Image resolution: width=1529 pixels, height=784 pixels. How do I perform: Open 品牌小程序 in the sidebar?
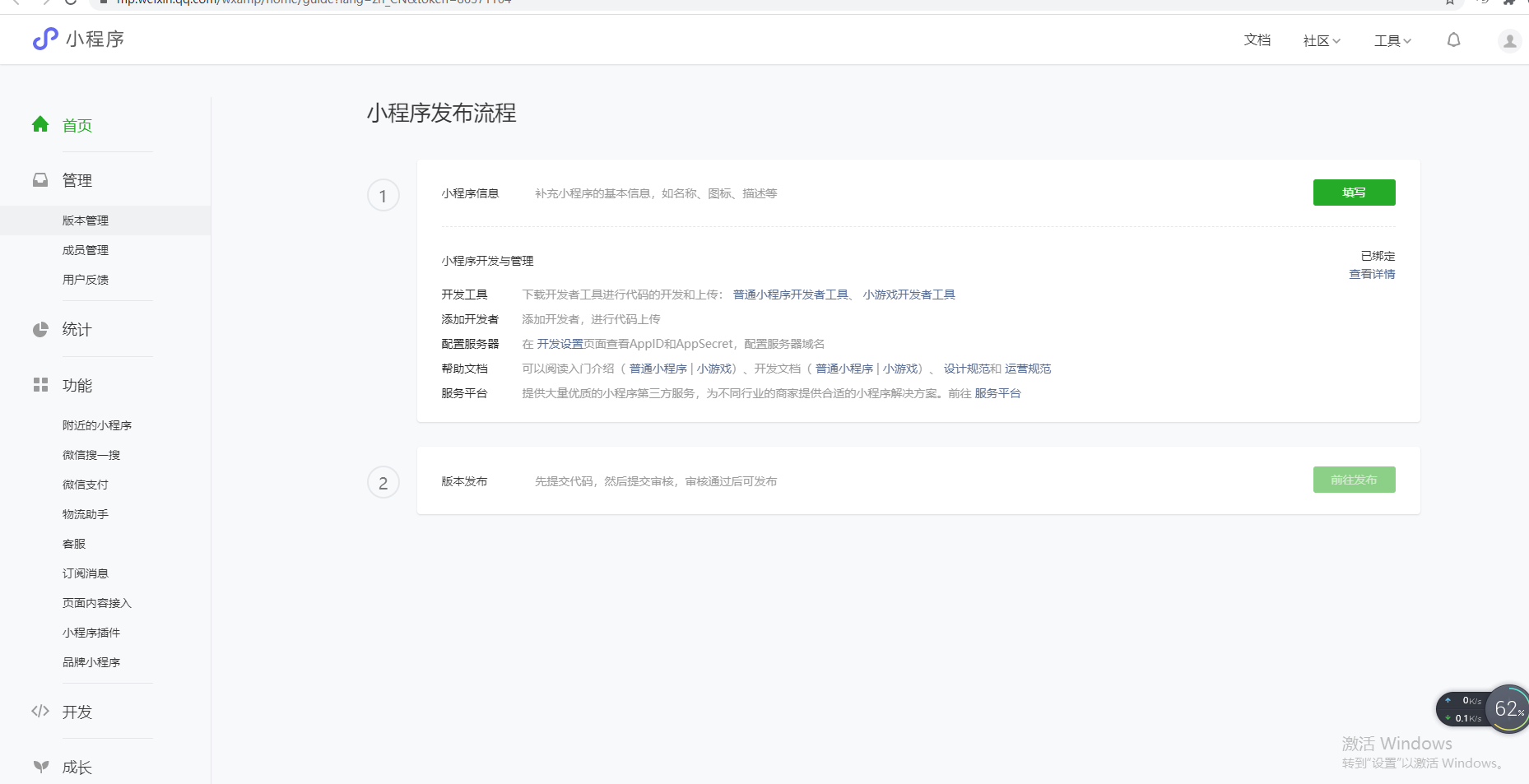coord(91,662)
